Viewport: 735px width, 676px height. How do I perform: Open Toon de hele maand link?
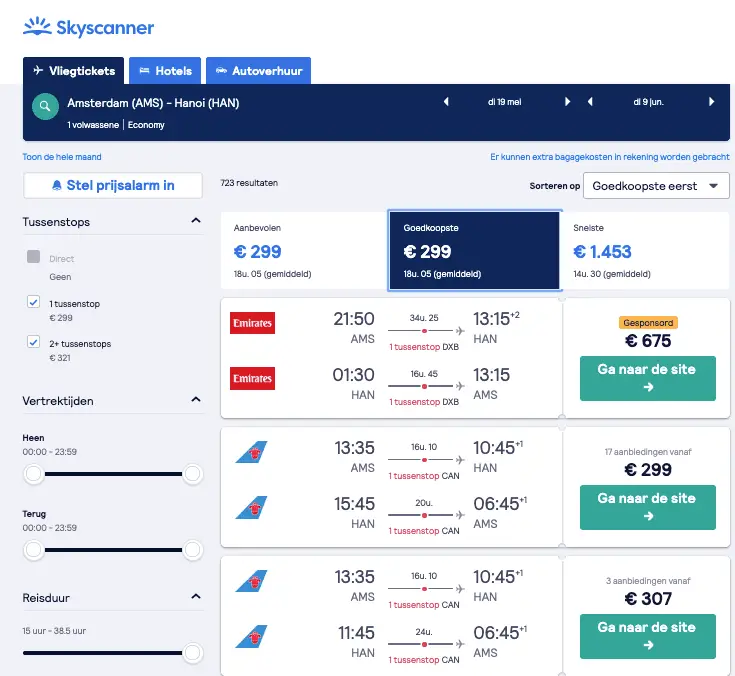tap(62, 157)
